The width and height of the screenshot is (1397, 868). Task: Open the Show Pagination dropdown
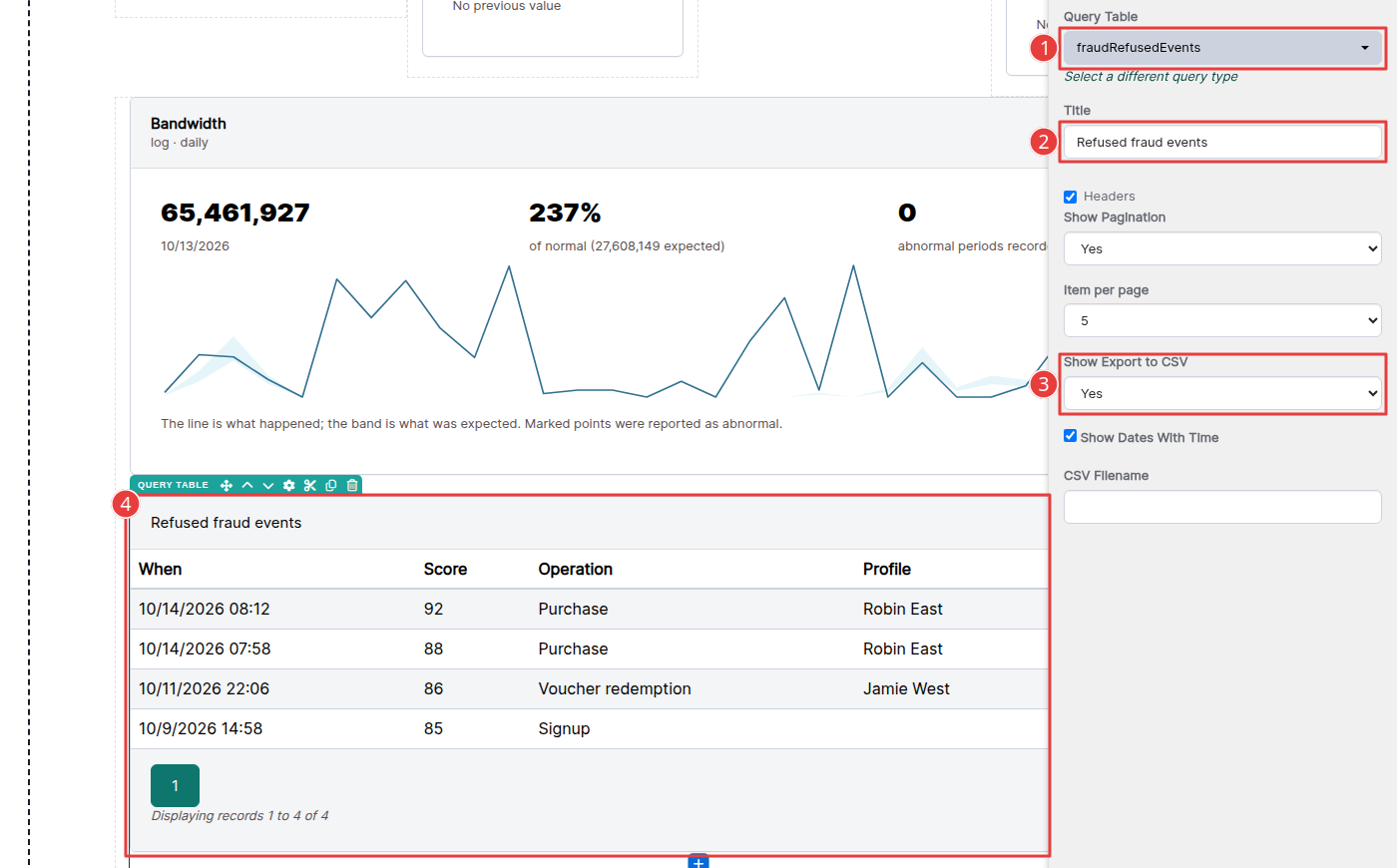[x=1222, y=248]
